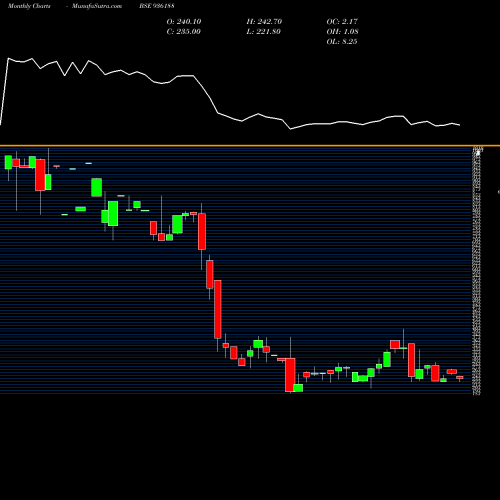This screenshot has width=500, height=500.
Task: Click the last red candlestick on the right
Action: click(x=460, y=377)
